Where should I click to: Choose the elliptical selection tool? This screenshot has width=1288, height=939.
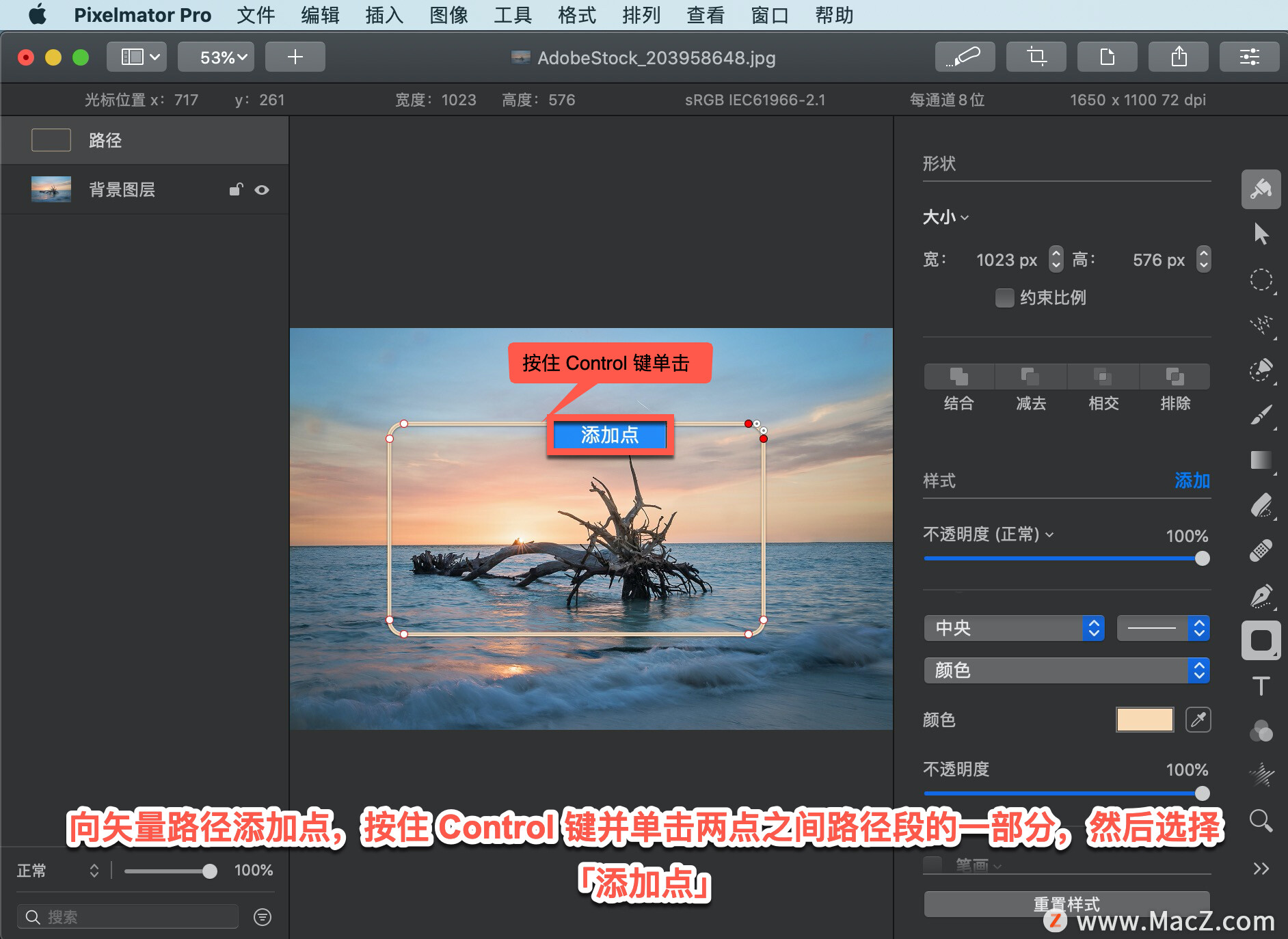tap(1261, 280)
